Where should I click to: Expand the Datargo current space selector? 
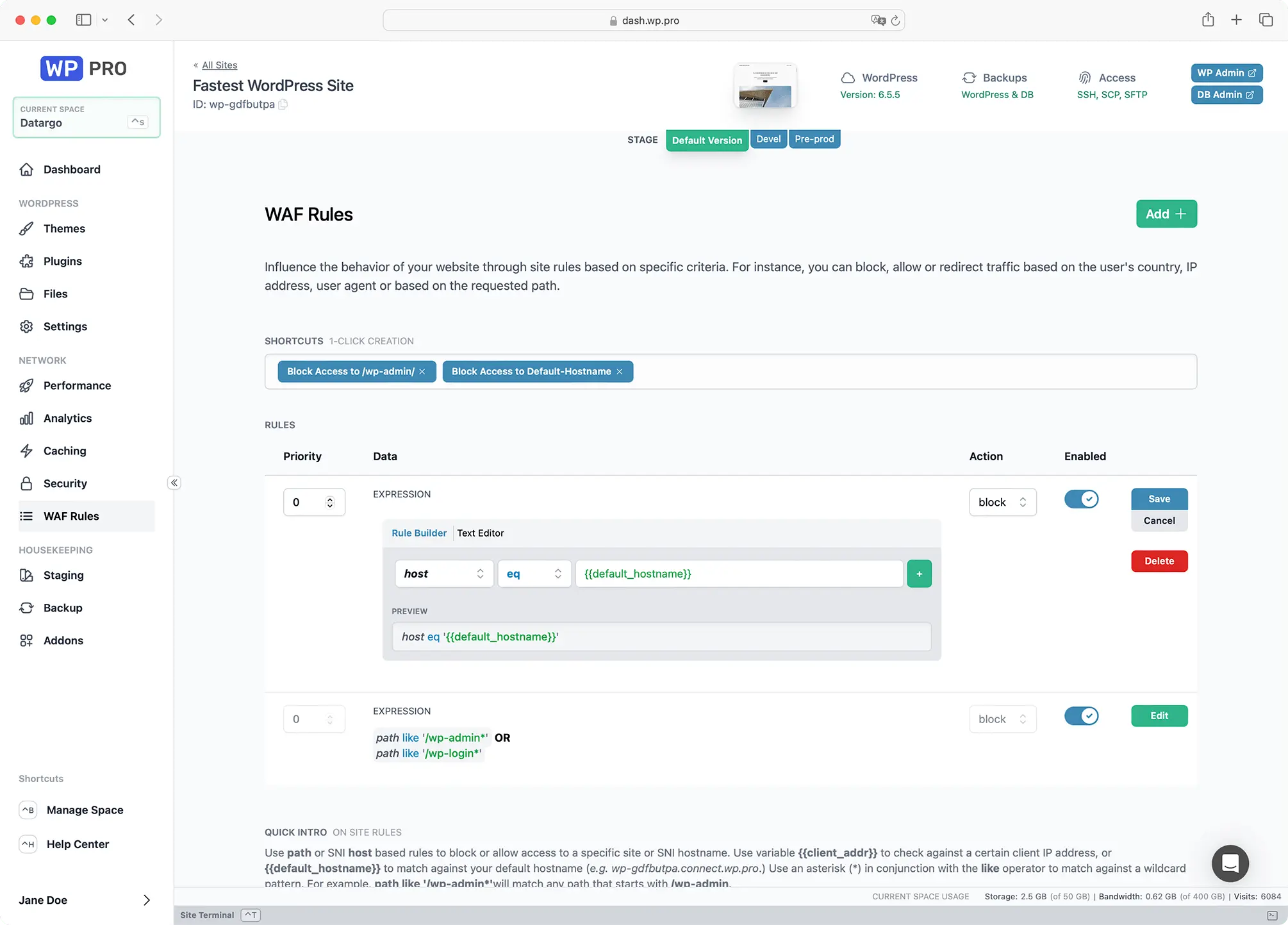point(87,117)
